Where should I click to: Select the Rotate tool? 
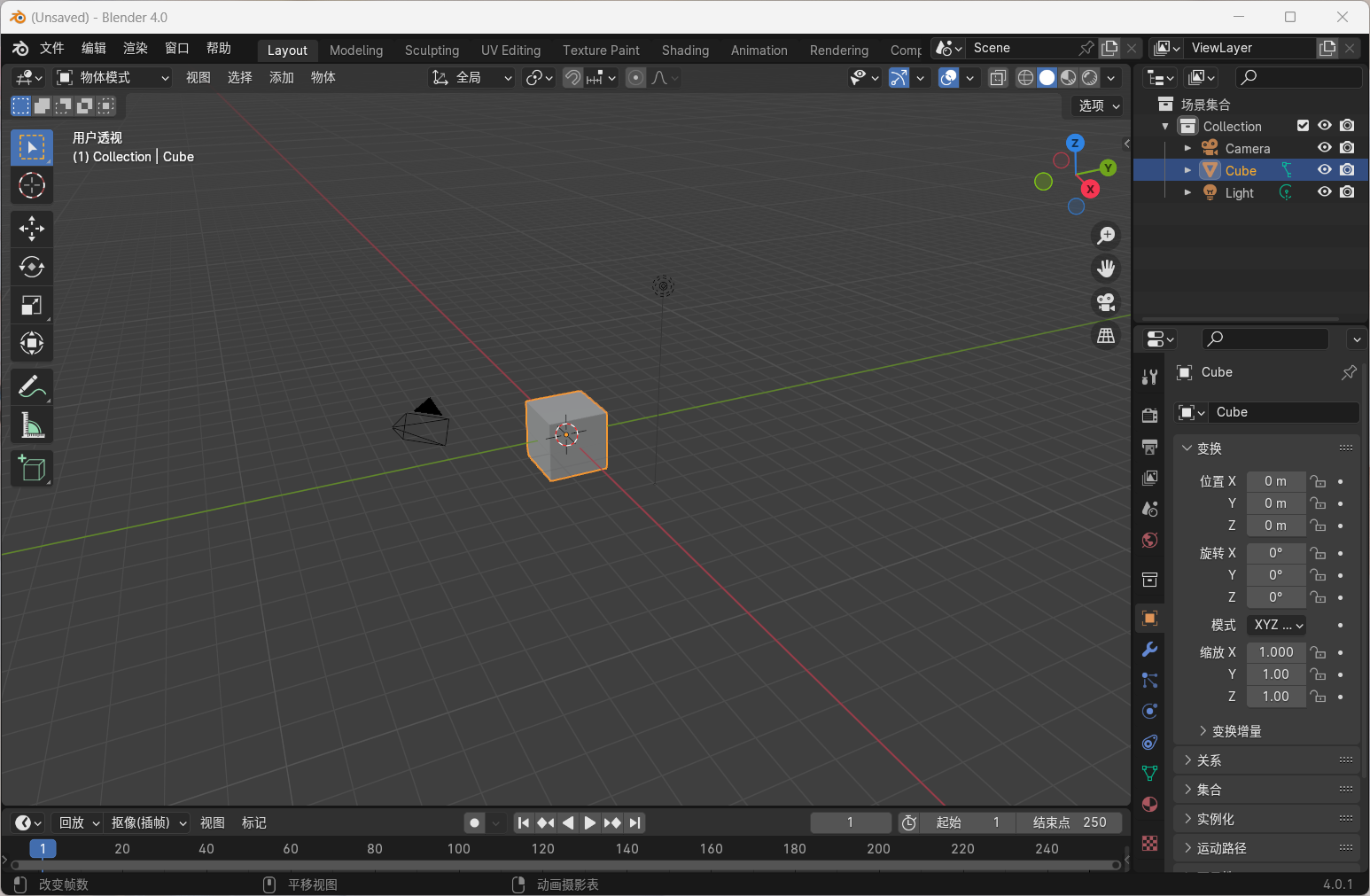tap(32, 267)
